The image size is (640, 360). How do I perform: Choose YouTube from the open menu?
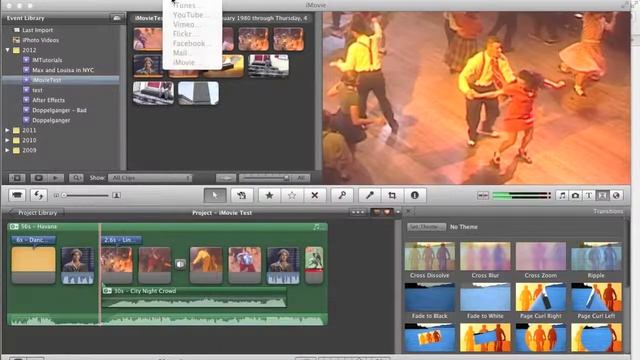point(192,15)
